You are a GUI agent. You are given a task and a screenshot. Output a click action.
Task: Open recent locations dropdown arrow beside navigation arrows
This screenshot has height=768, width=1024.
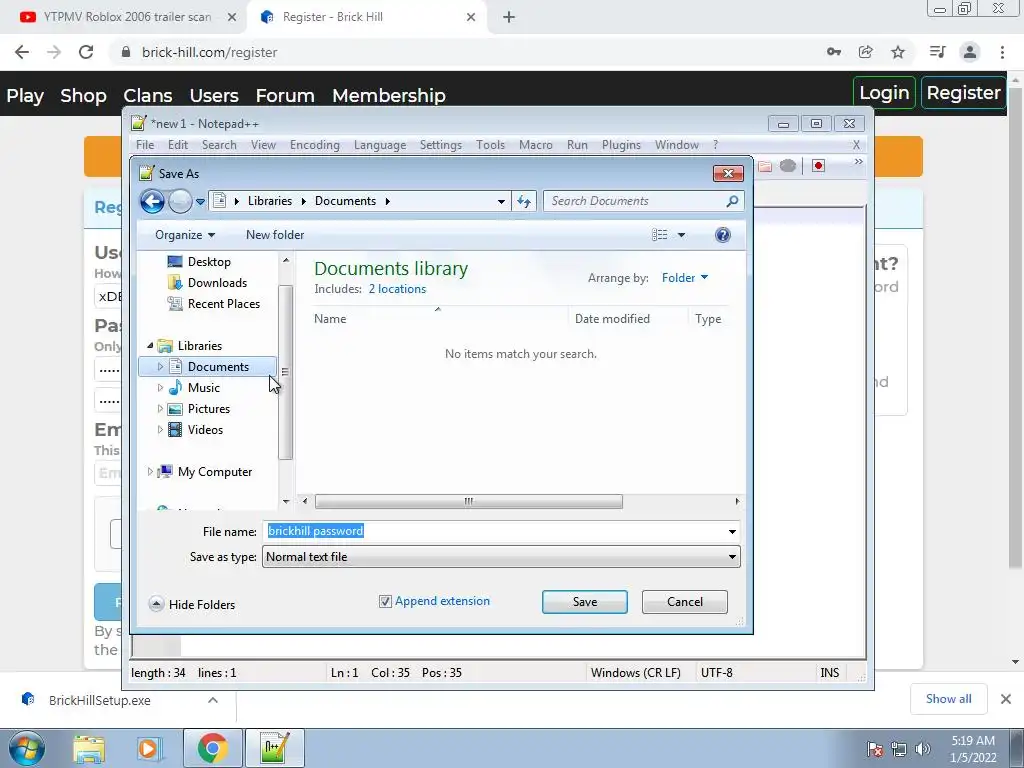point(200,202)
